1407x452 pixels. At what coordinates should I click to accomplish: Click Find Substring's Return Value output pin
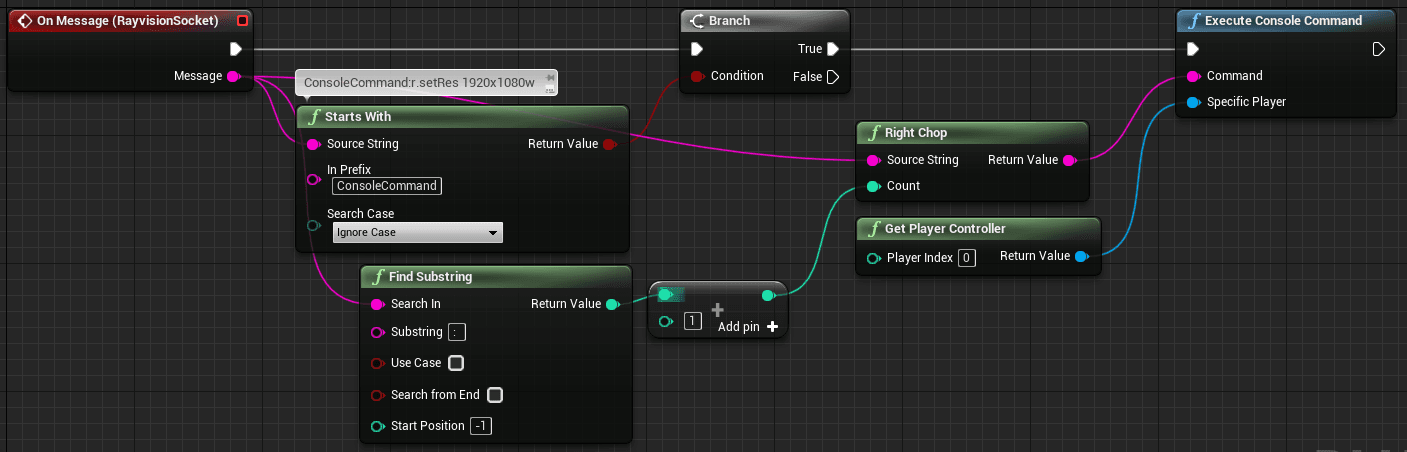[x=612, y=304]
